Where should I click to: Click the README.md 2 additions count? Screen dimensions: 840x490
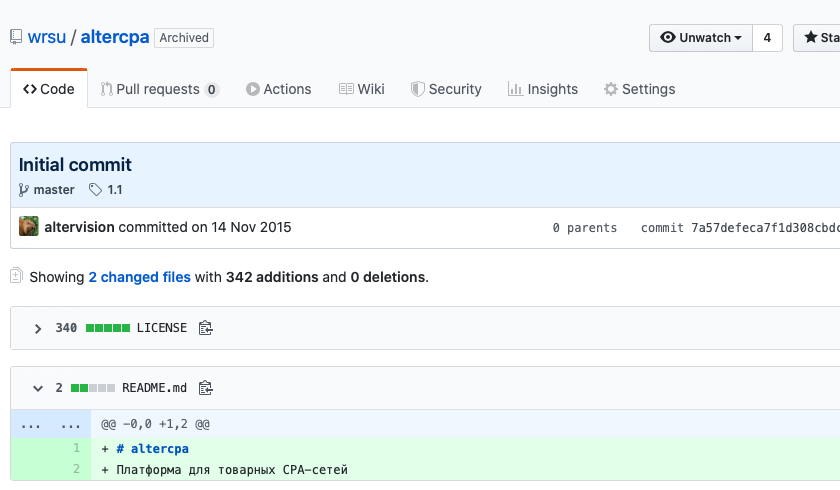point(59,388)
